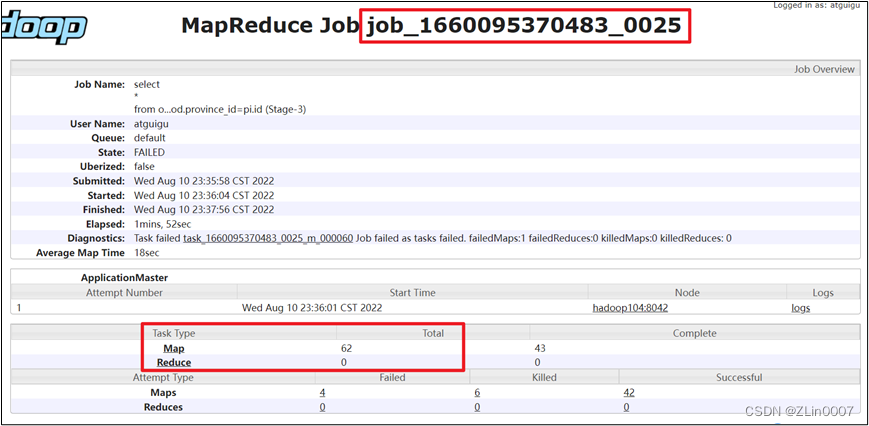Click the job ID job_1660095370483_0025 heading
This screenshot has height=426, width=869.
(524, 25)
